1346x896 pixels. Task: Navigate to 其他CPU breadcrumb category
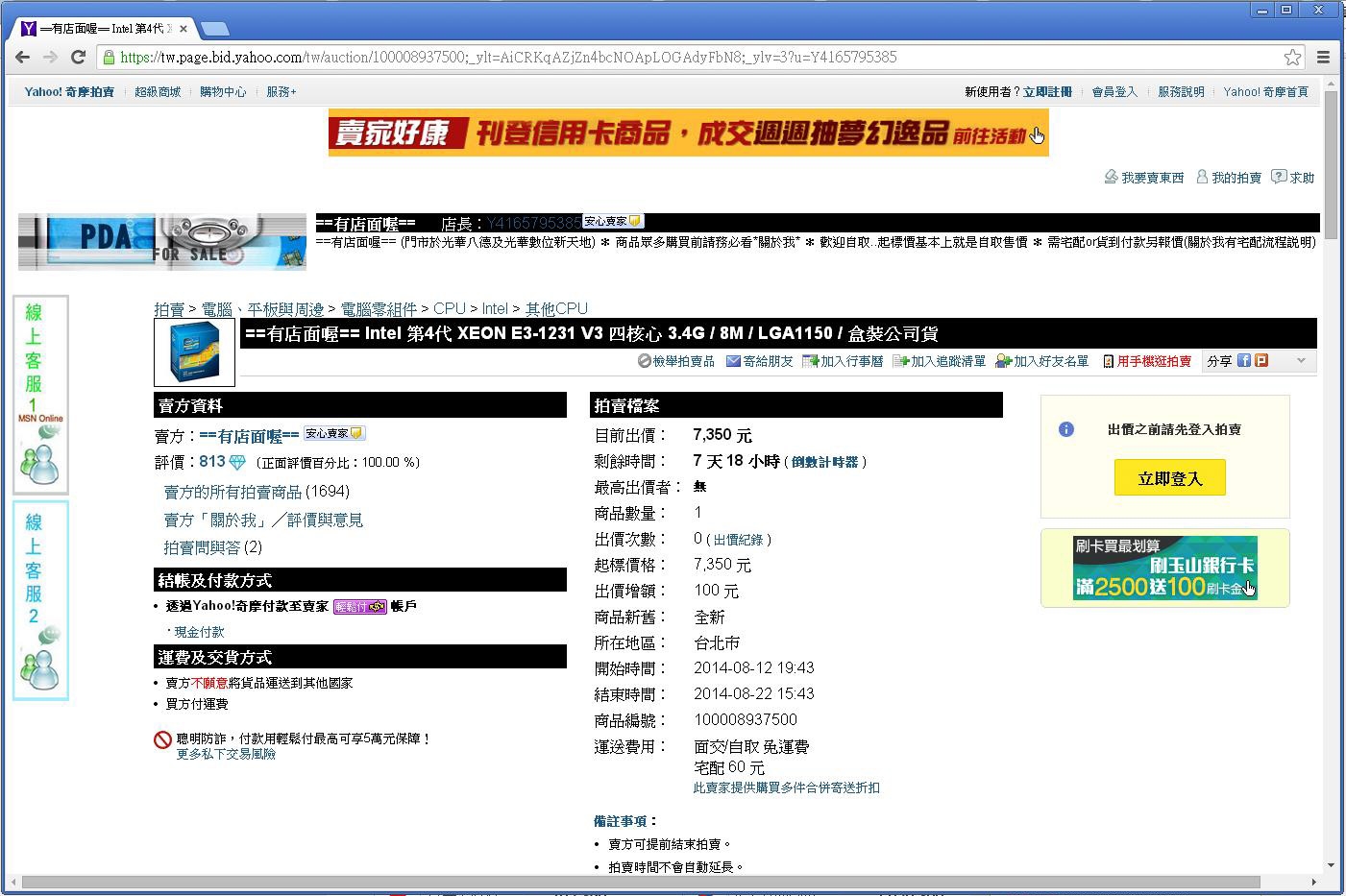click(556, 309)
